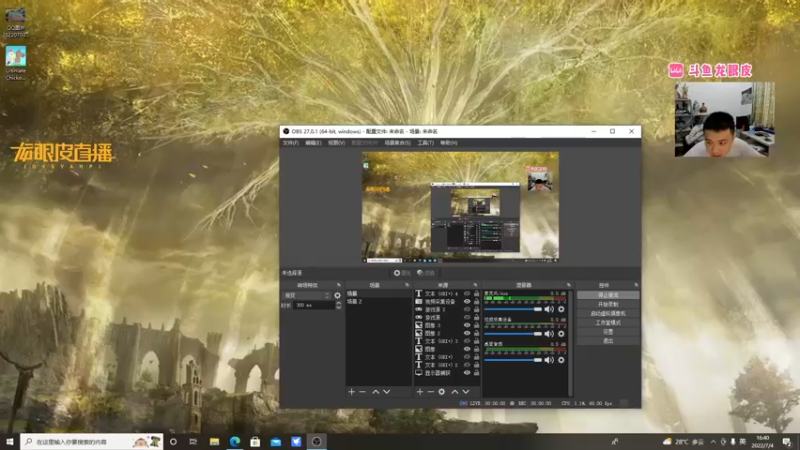Open the 工具(T) menu
The width and height of the screenshot is (800, 450).
pos(426,143)
